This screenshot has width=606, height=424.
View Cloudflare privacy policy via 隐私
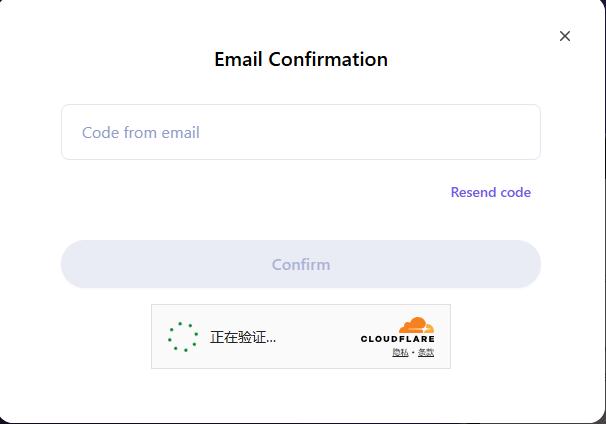pos(400,353)
